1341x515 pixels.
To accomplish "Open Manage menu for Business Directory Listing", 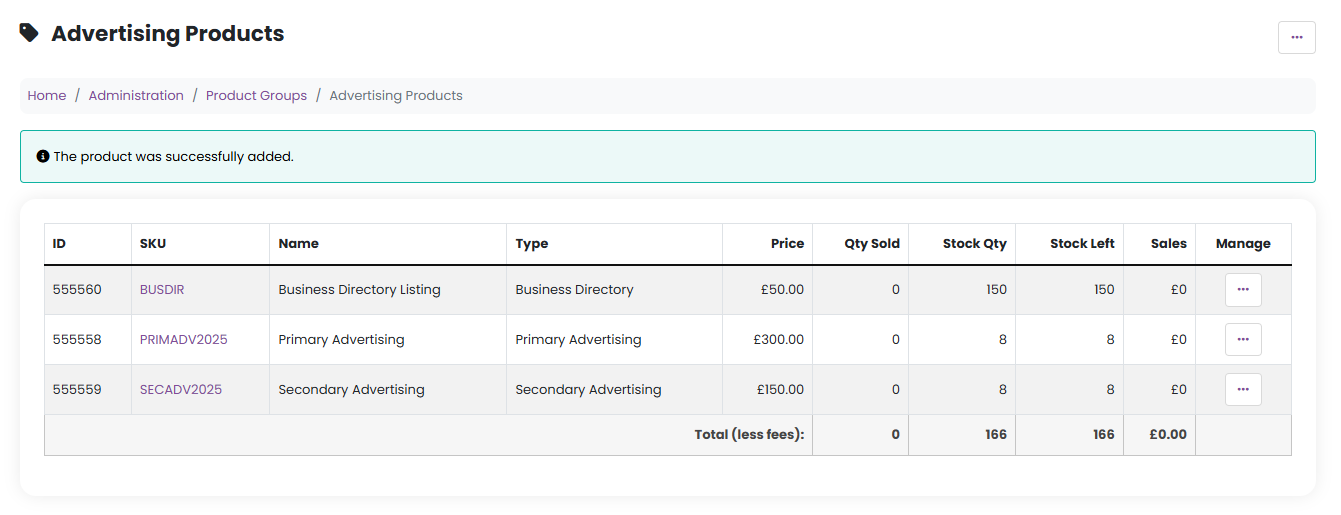I will (1243, 290).
